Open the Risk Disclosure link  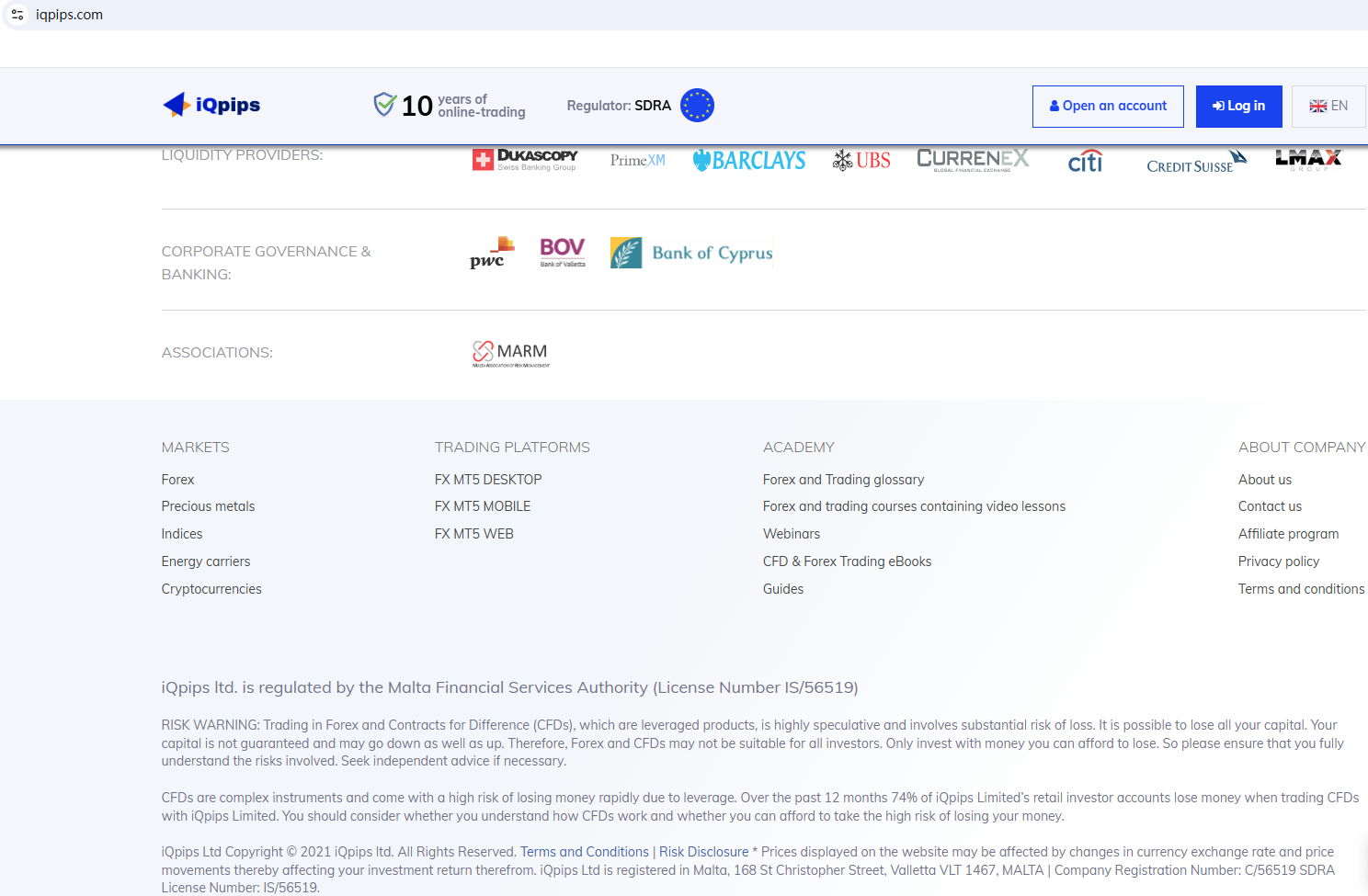tap(703, 852)
